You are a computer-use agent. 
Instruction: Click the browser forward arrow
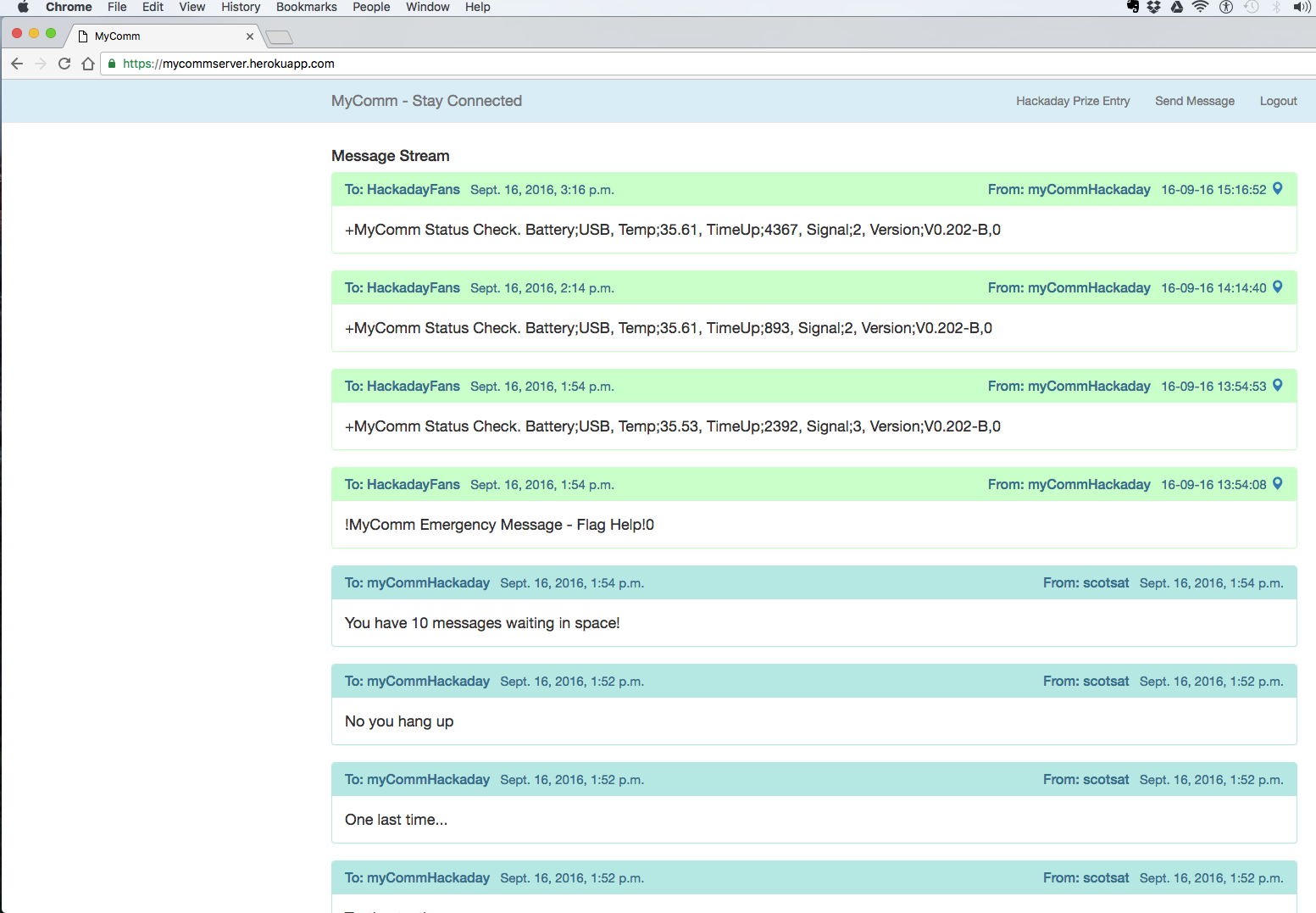41,64
